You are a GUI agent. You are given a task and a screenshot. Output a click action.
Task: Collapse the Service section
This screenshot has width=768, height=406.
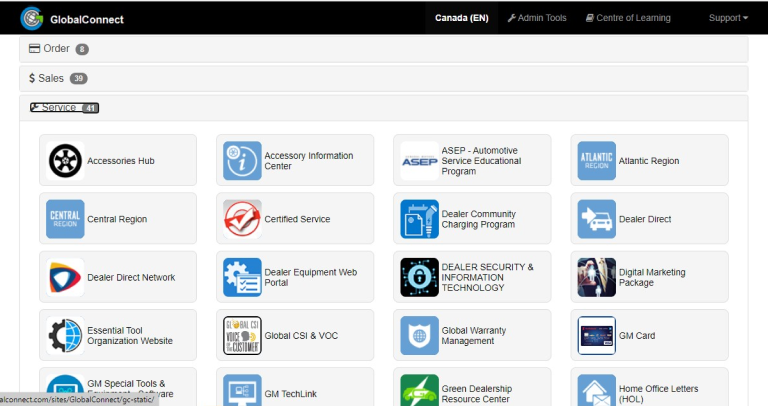(x=384, y=108)
